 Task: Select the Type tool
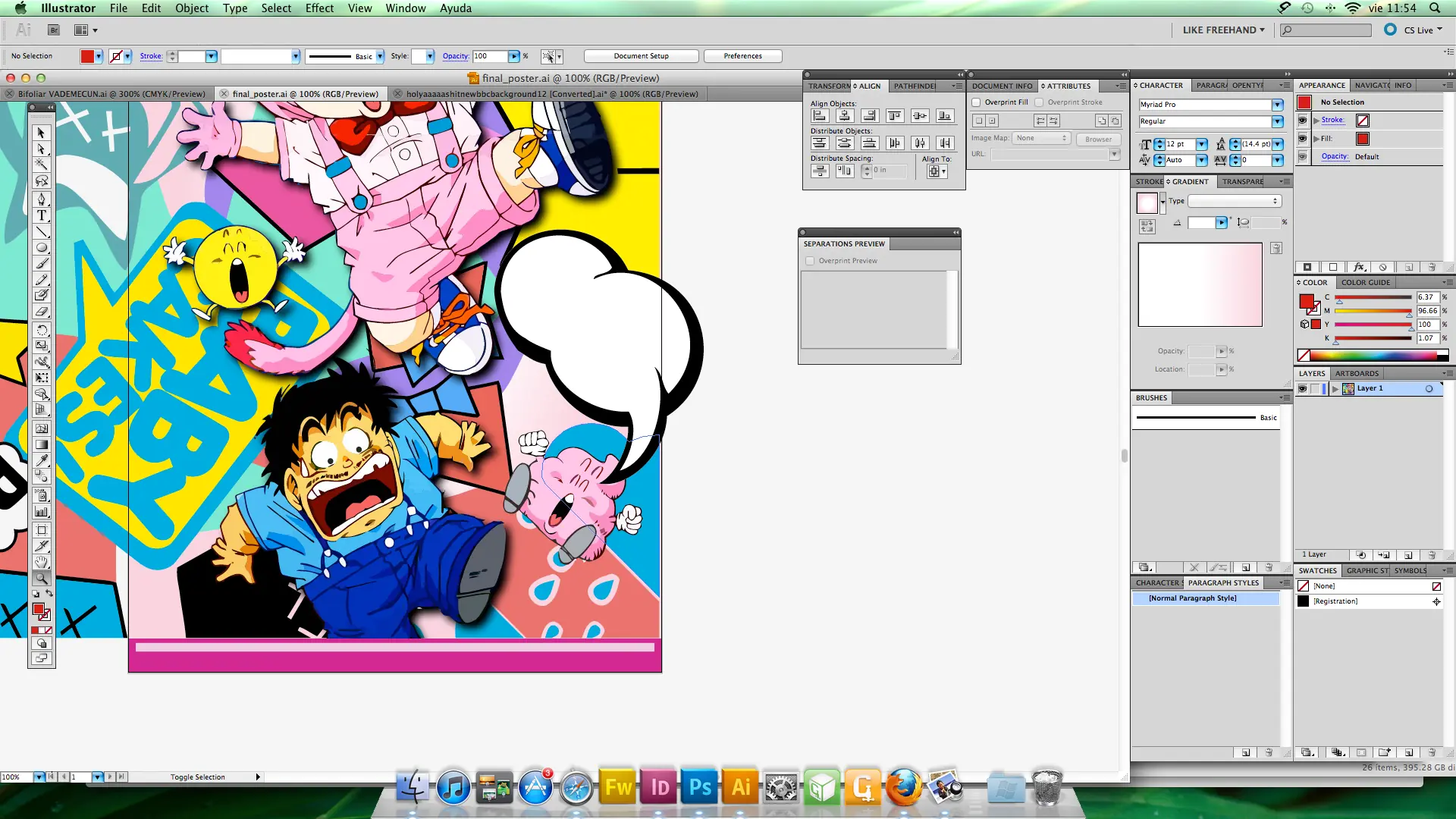pos(41,215)
